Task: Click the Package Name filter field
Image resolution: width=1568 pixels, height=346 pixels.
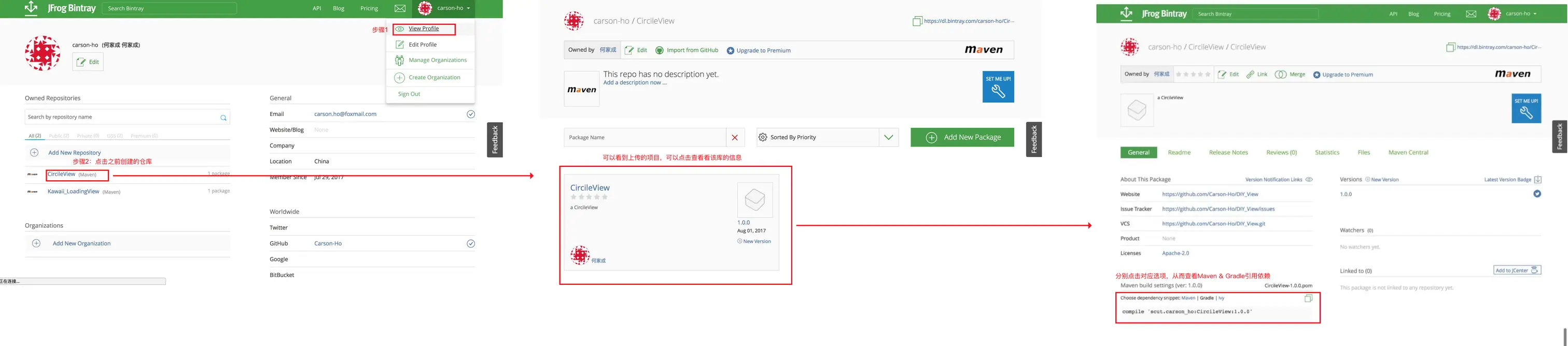Action: 645,137
